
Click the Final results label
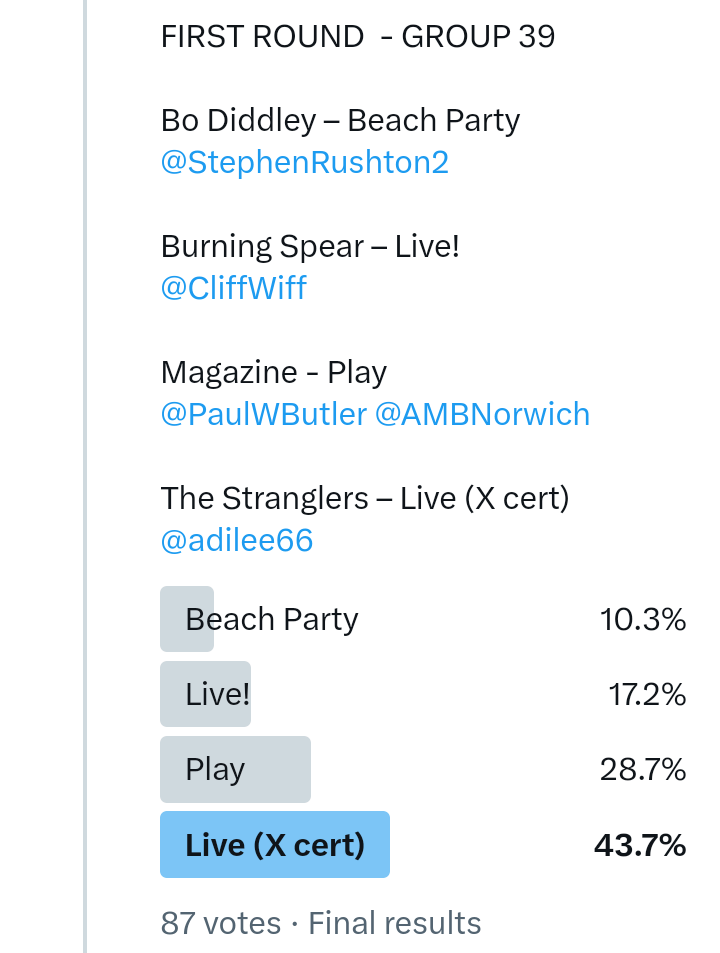click(x=395, y=922)
